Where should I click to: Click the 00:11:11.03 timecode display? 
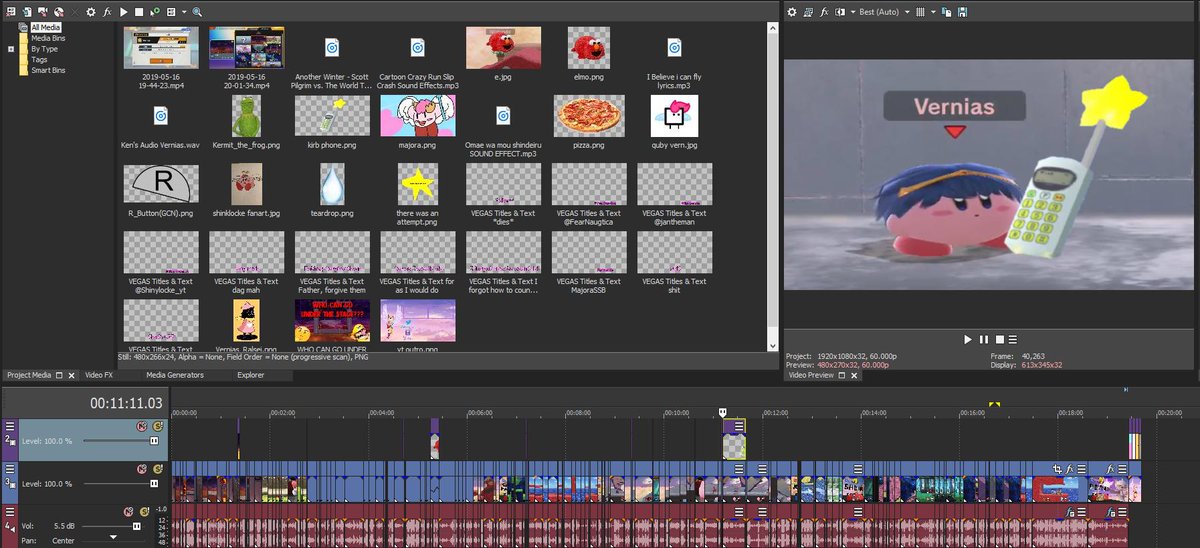[126, 403]
